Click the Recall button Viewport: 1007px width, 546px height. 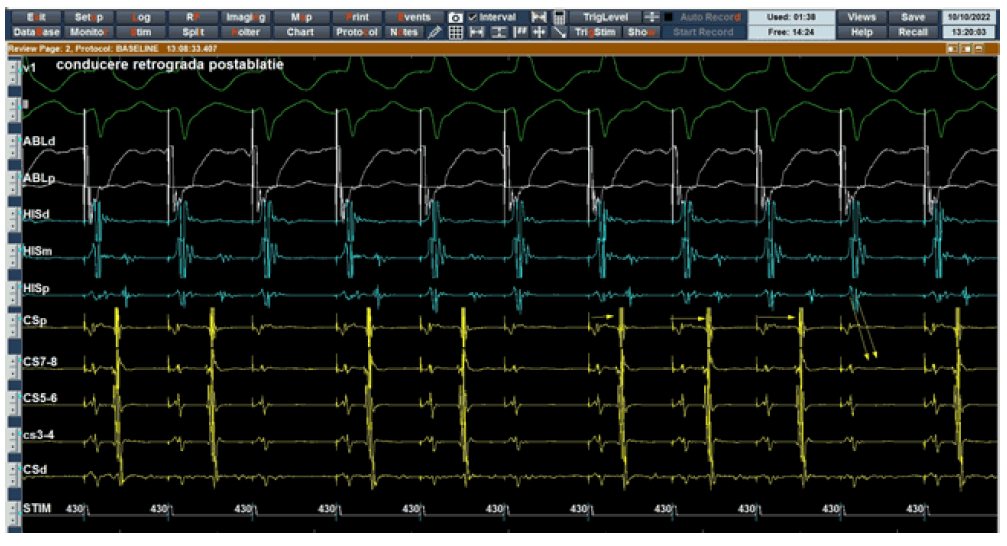tap(913, 32)
